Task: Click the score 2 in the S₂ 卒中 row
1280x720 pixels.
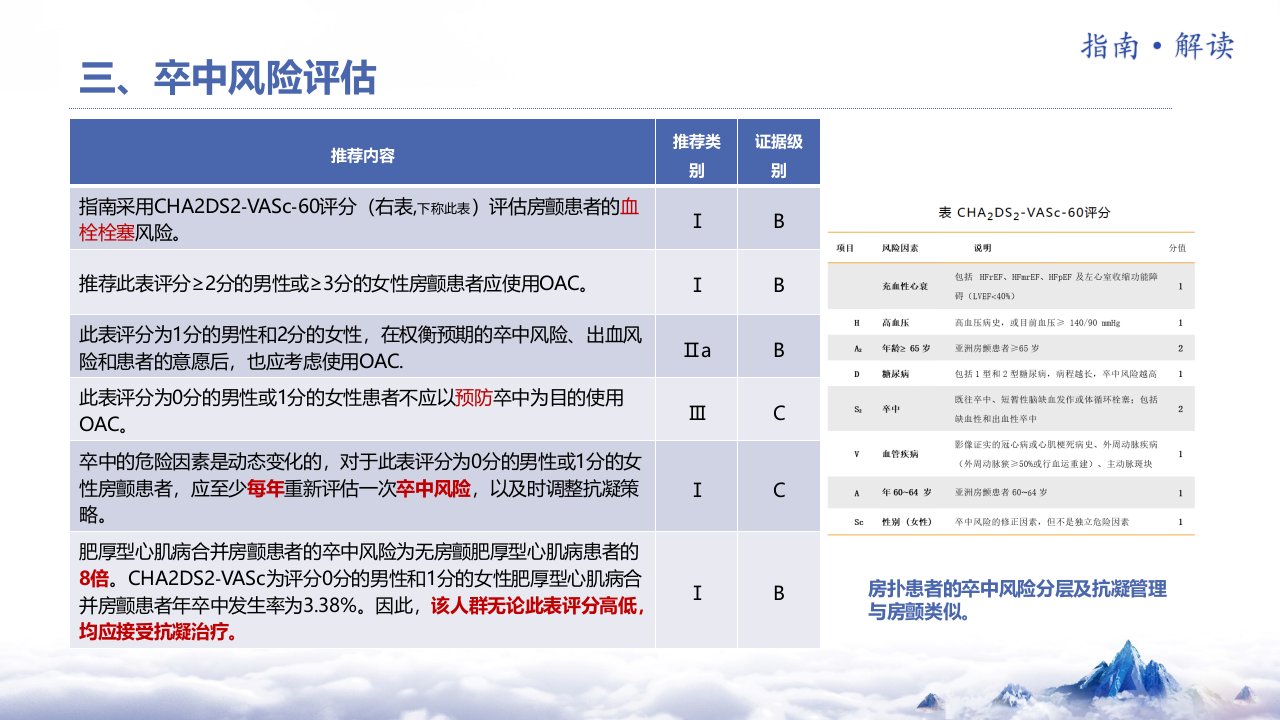Action: pyautogui.click(x=1180, y=409)
